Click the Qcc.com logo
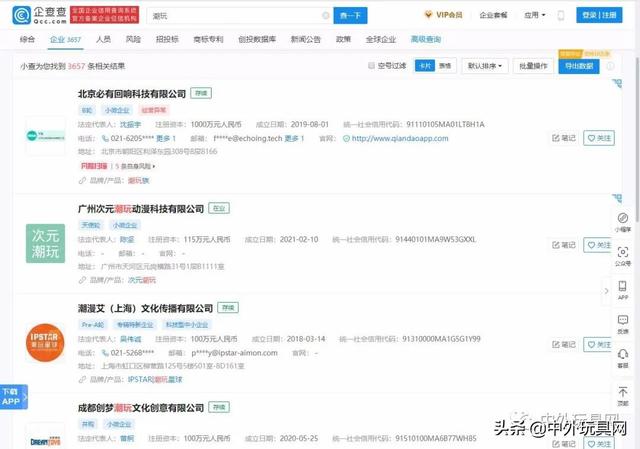This screenshot has width=640, height=449. (x=40, y=15)
